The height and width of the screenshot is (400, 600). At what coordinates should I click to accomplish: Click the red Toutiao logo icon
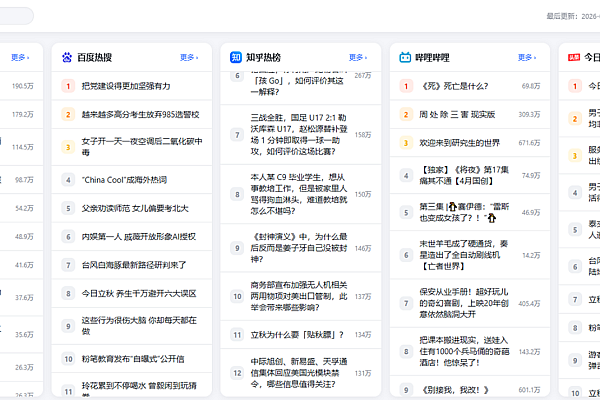pos(574,57)
